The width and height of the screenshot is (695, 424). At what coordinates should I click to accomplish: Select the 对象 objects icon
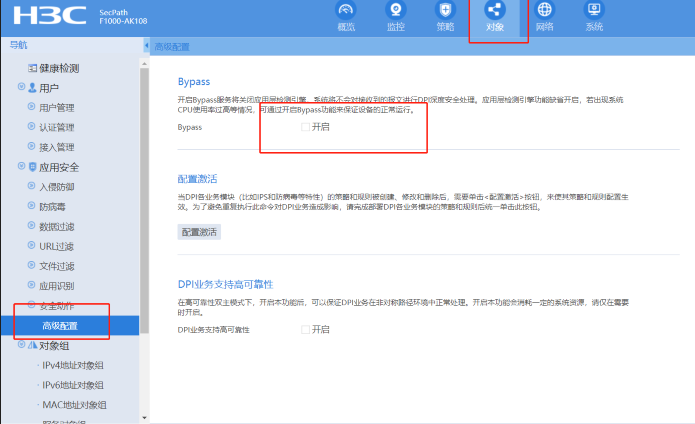[495, 10]
